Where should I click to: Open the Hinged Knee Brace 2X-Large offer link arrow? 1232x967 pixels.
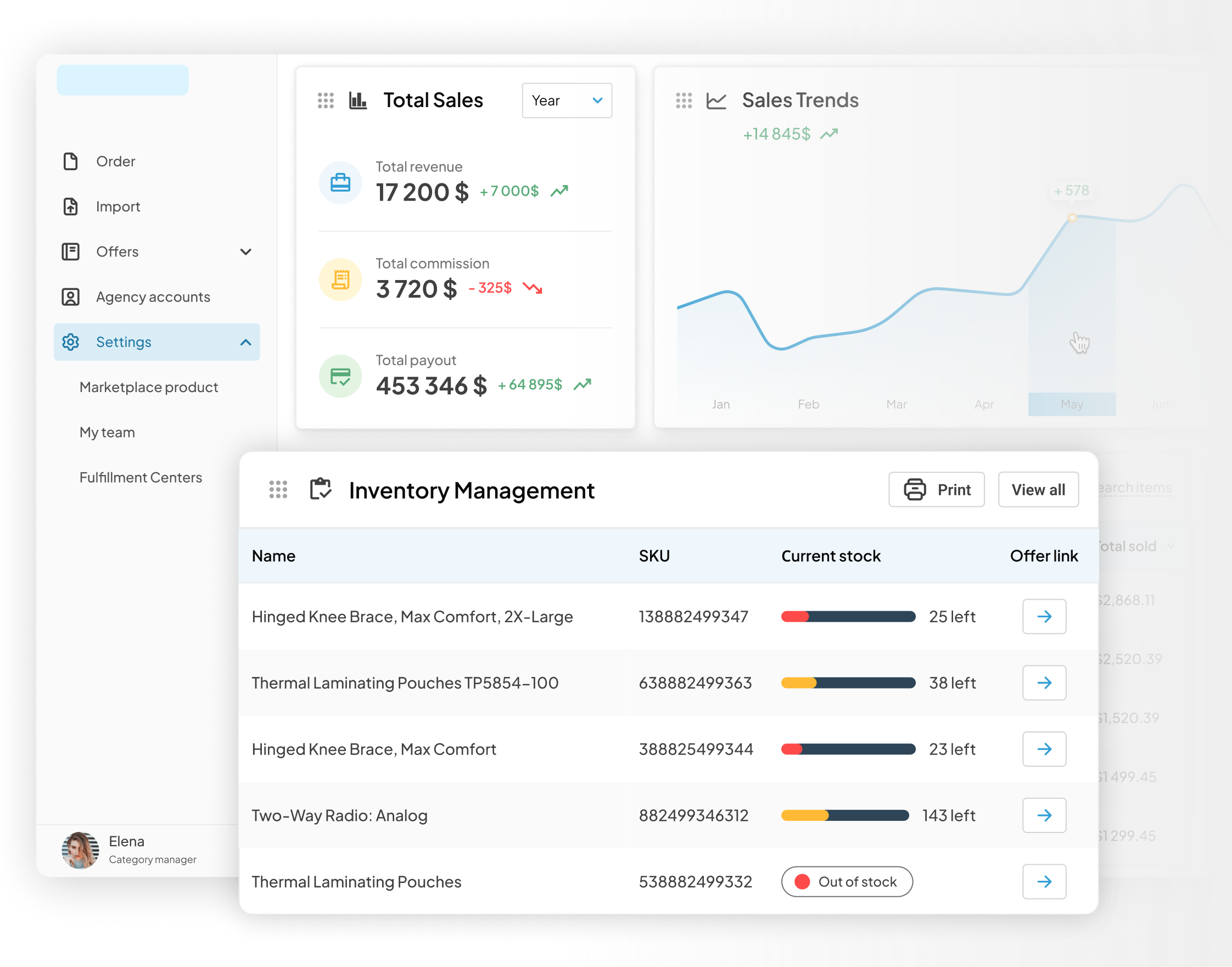[x=1044, y=617]
